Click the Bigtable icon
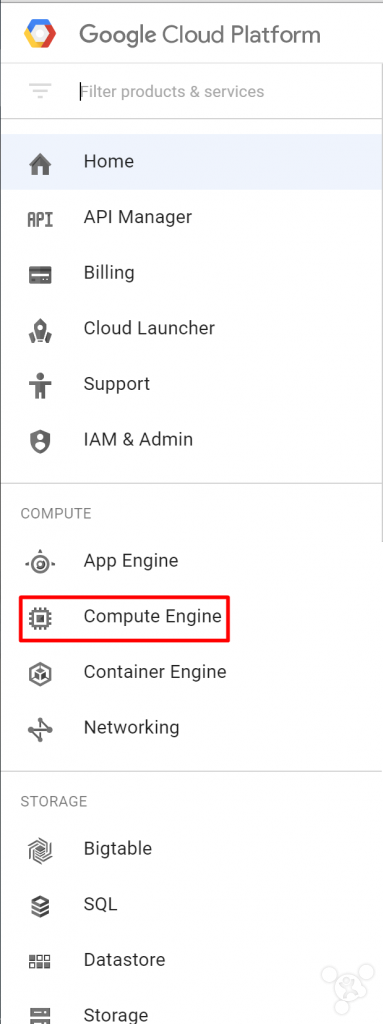Viewport: 383px width, 1024px height. [40, 850]
